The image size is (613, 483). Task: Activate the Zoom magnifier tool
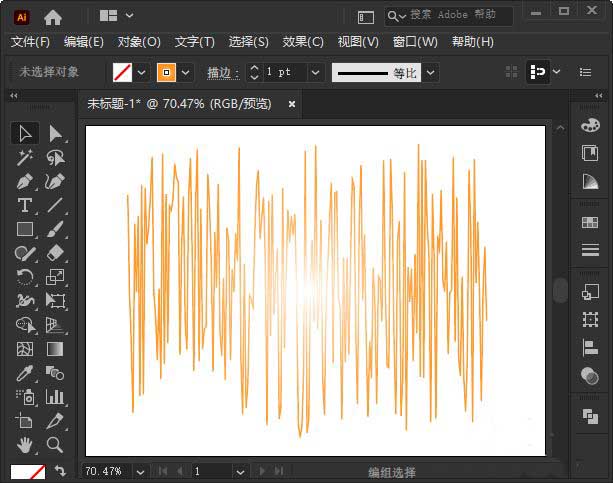tap(55, 444)
